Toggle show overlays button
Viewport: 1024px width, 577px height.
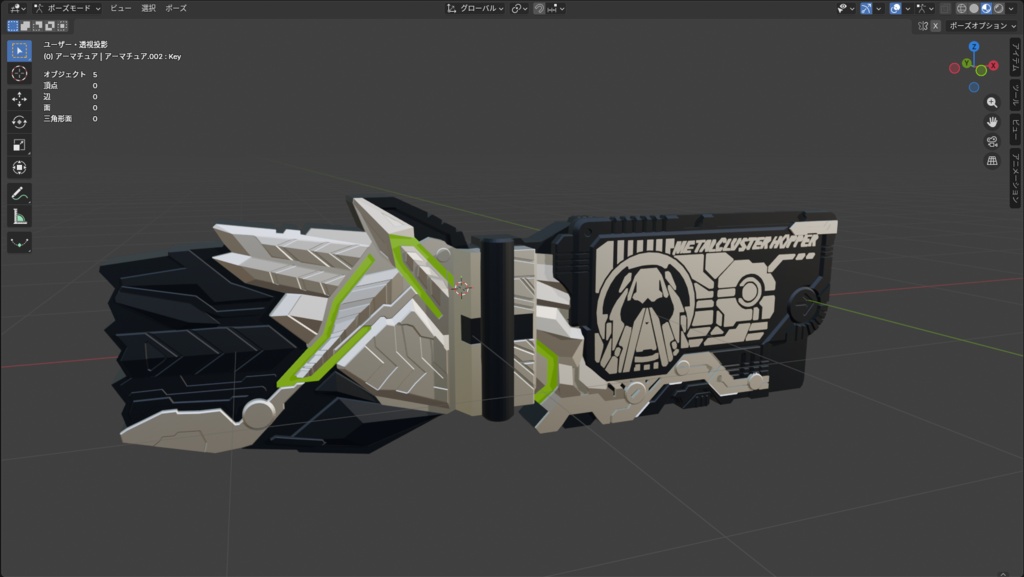896,8
